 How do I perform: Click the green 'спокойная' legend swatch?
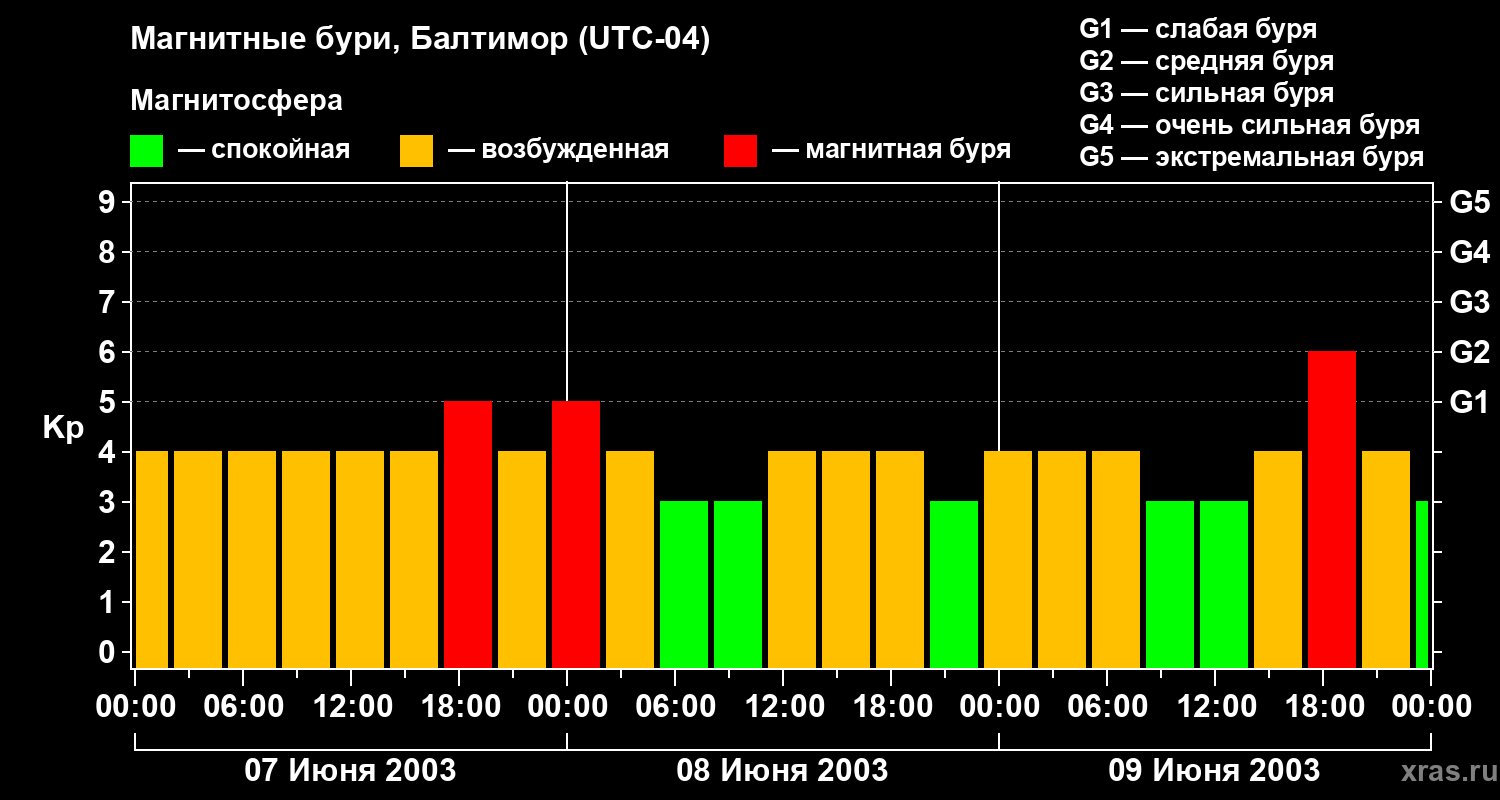click(x=146, y=151)
